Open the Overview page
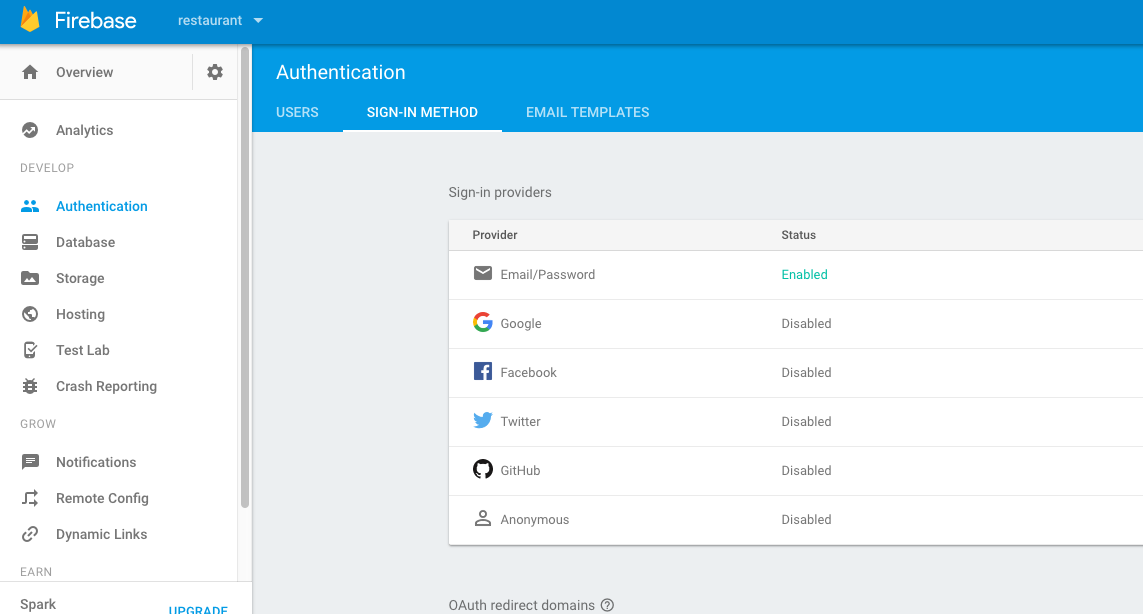 [x=84, y=72]
